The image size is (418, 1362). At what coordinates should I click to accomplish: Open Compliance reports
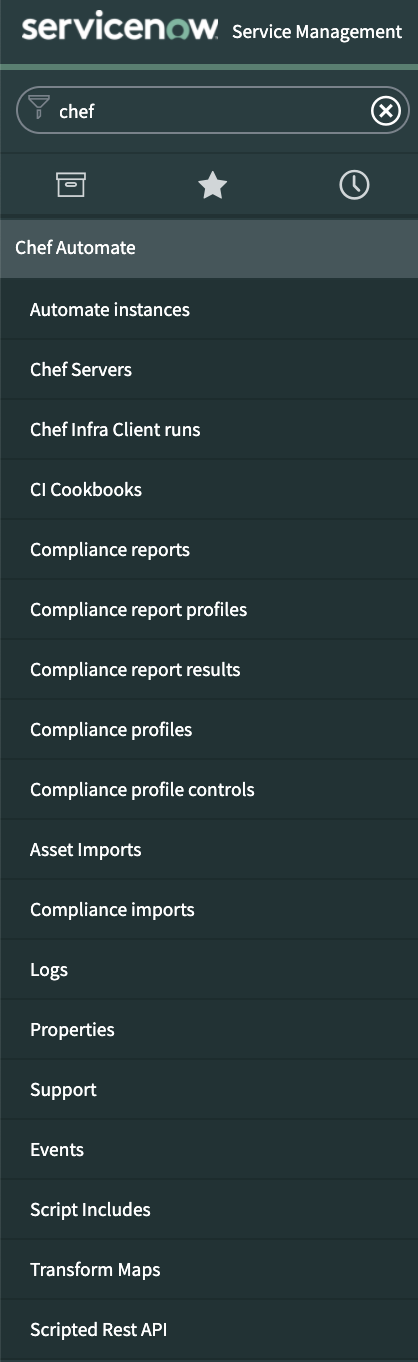point(209,550)
